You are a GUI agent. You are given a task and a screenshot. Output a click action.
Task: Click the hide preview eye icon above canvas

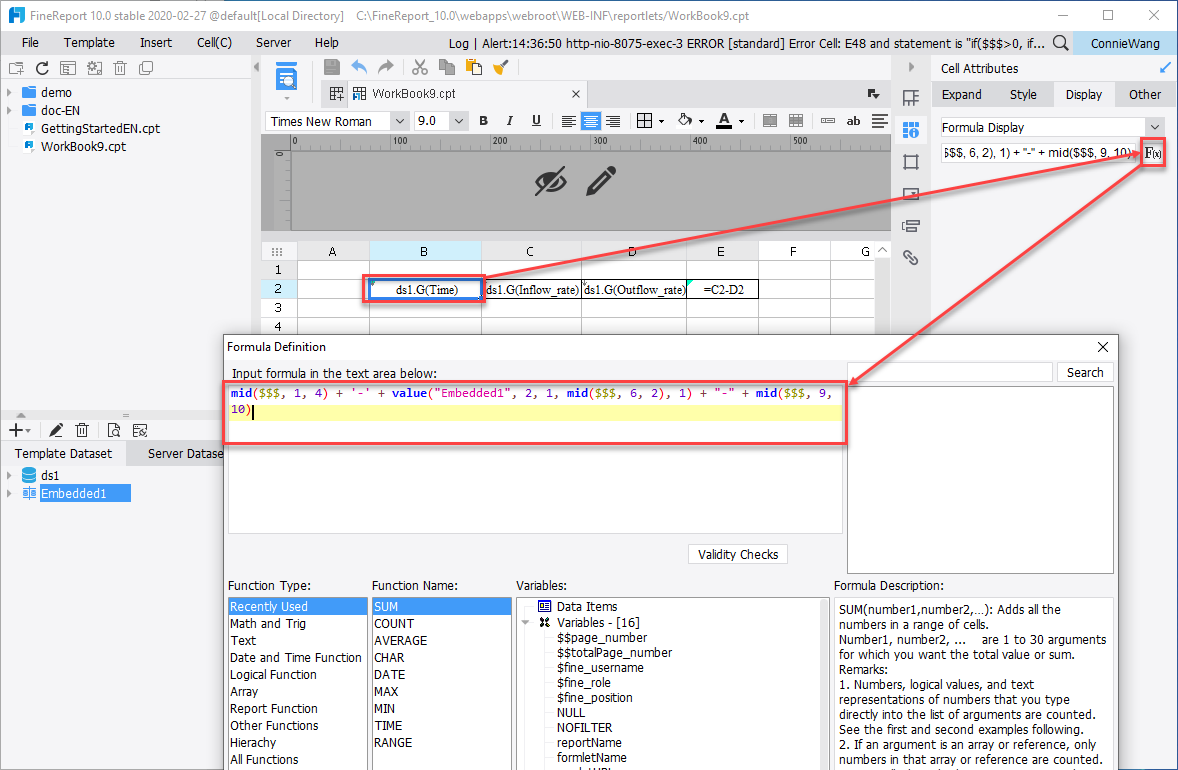[x=549, y=183]
